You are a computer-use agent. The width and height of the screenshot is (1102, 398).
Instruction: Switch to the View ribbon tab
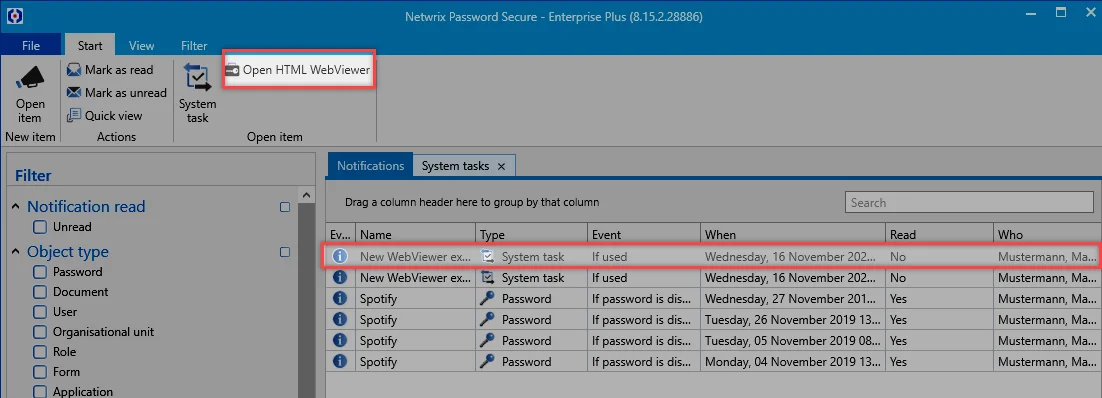point(141,46)
